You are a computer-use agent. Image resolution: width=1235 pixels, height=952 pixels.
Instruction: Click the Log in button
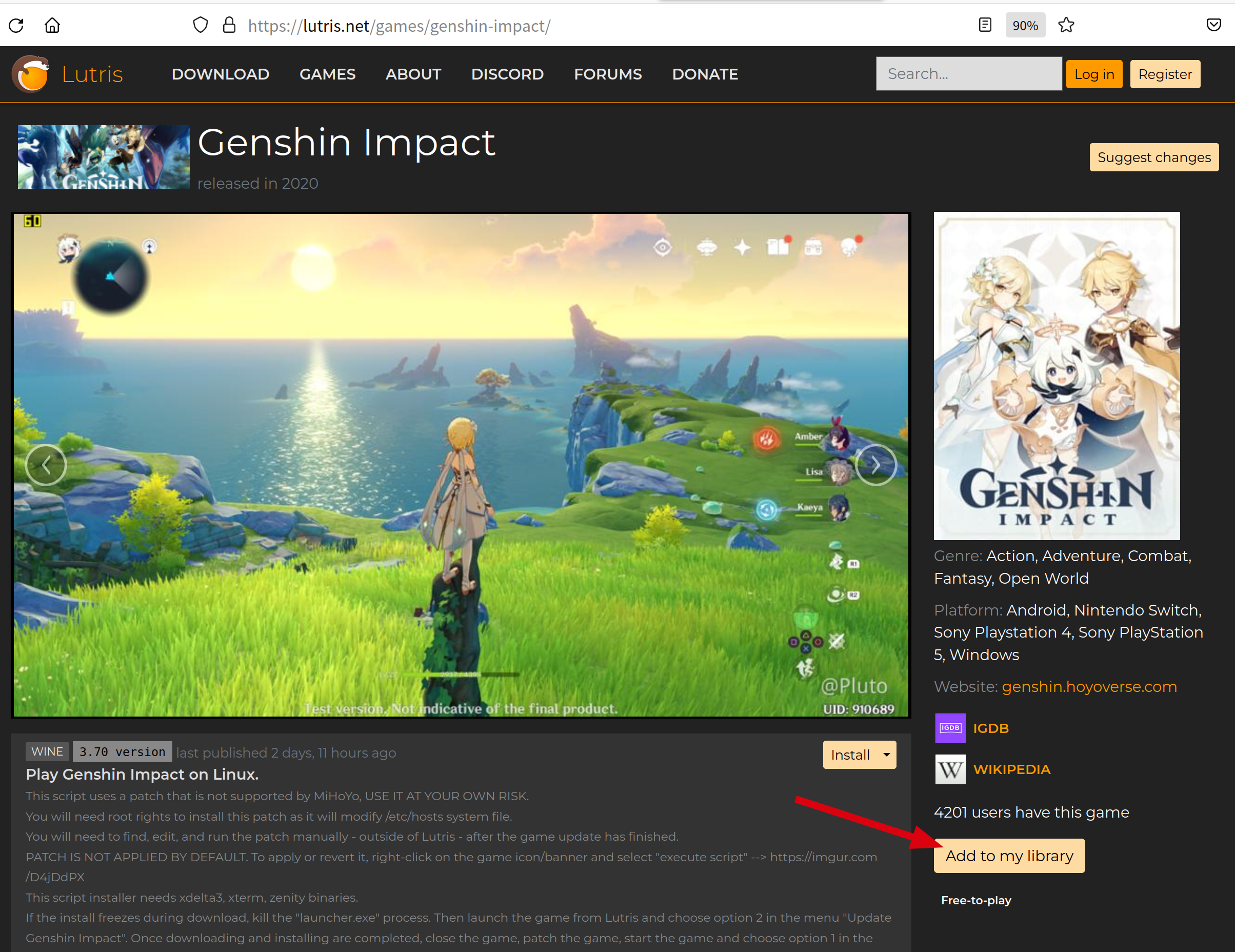coord(1094,74)
